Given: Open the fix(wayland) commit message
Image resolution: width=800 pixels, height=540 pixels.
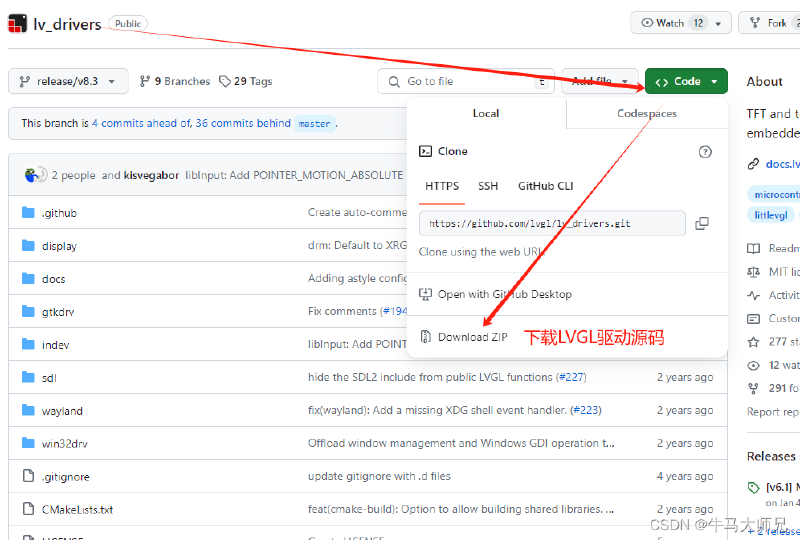Looking at the screenshot, I should coord(437,410).
